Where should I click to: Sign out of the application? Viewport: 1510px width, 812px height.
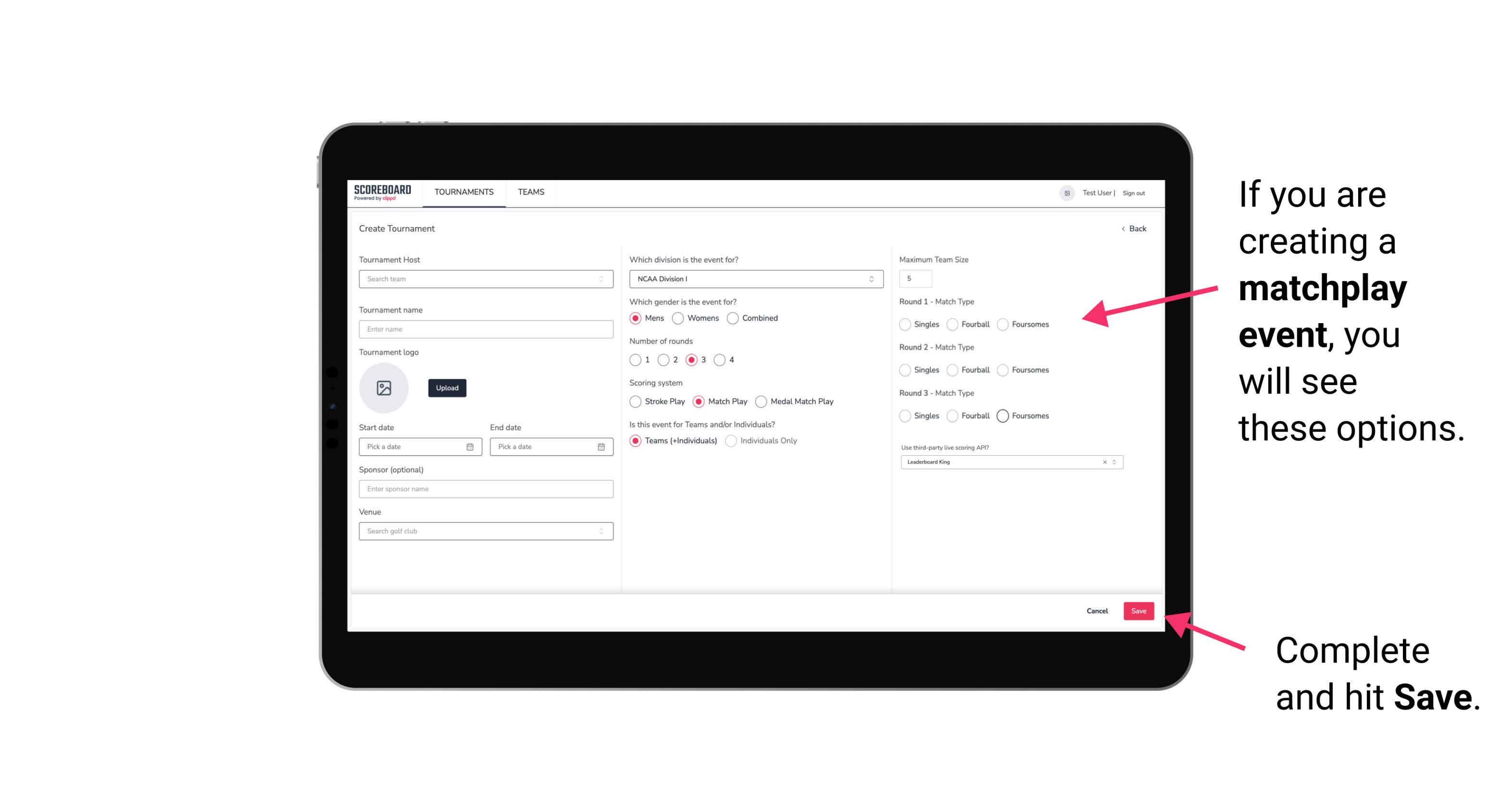(1132, 192)
